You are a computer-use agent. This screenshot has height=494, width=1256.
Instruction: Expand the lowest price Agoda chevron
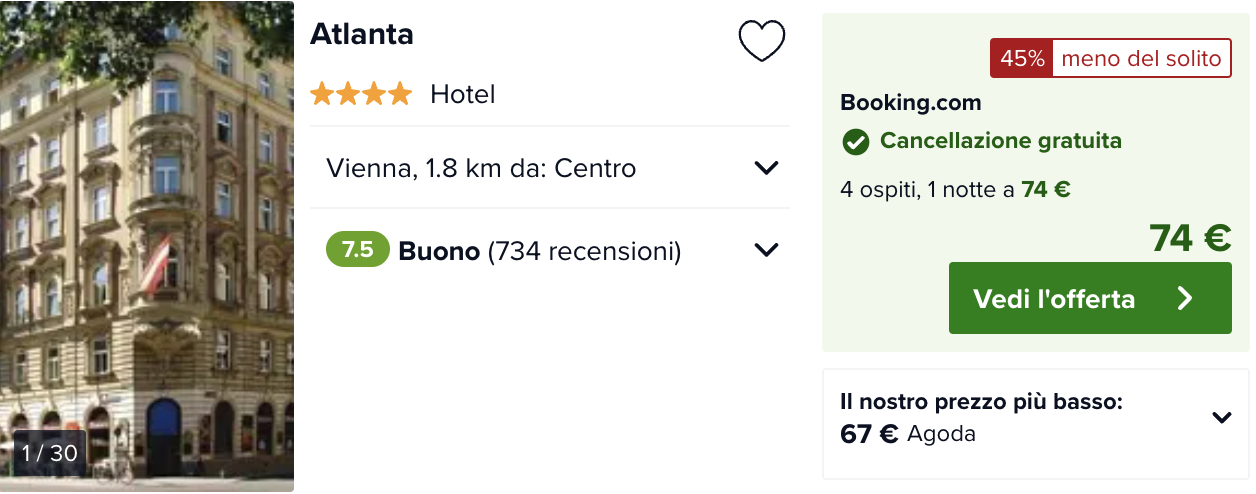click(1222, 418)
